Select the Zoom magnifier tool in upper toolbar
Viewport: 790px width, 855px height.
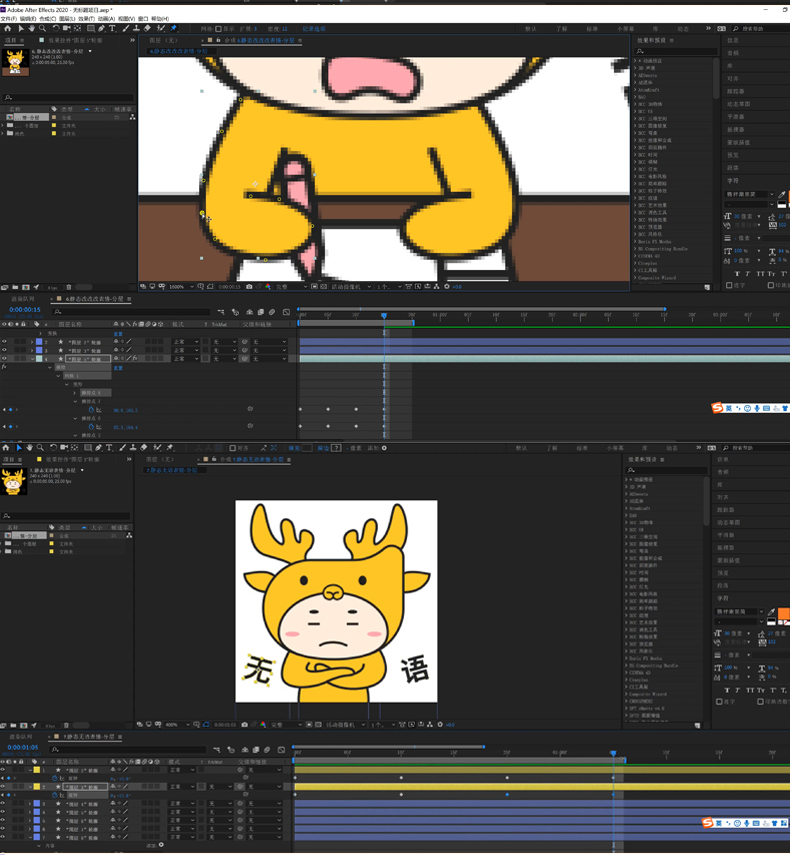pos(43,28)
